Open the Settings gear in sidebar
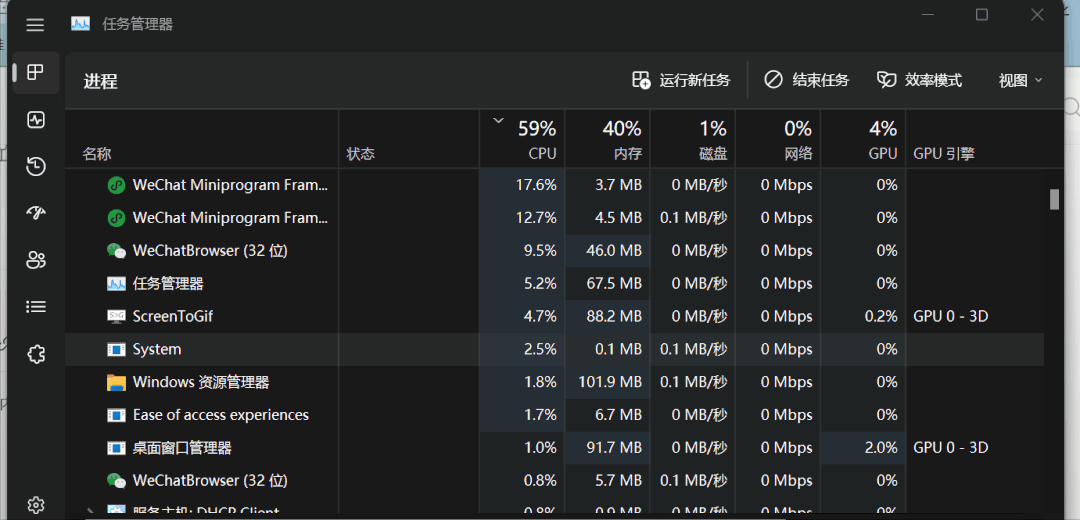 coord(35,505)
